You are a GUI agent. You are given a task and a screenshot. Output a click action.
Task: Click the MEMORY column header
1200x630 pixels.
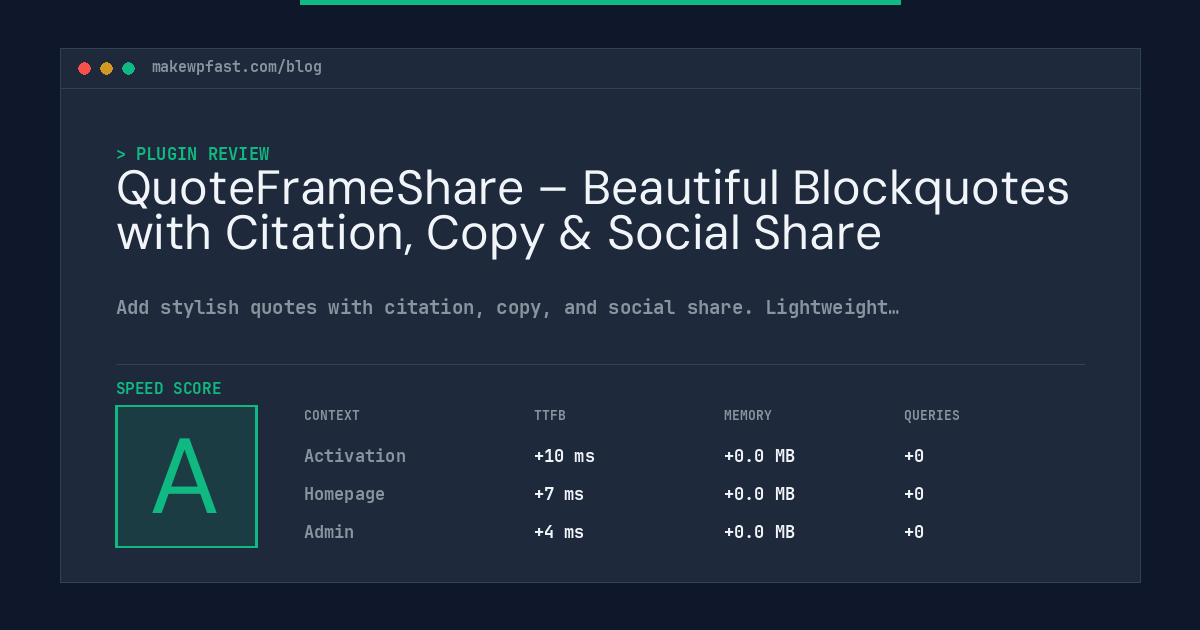click(x=748, y=416)
